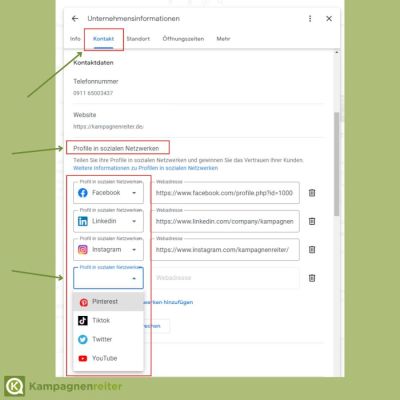Open the three-dot more options menu
The image size is (400, 400).
pyautogui.click(x=310, y=19)
